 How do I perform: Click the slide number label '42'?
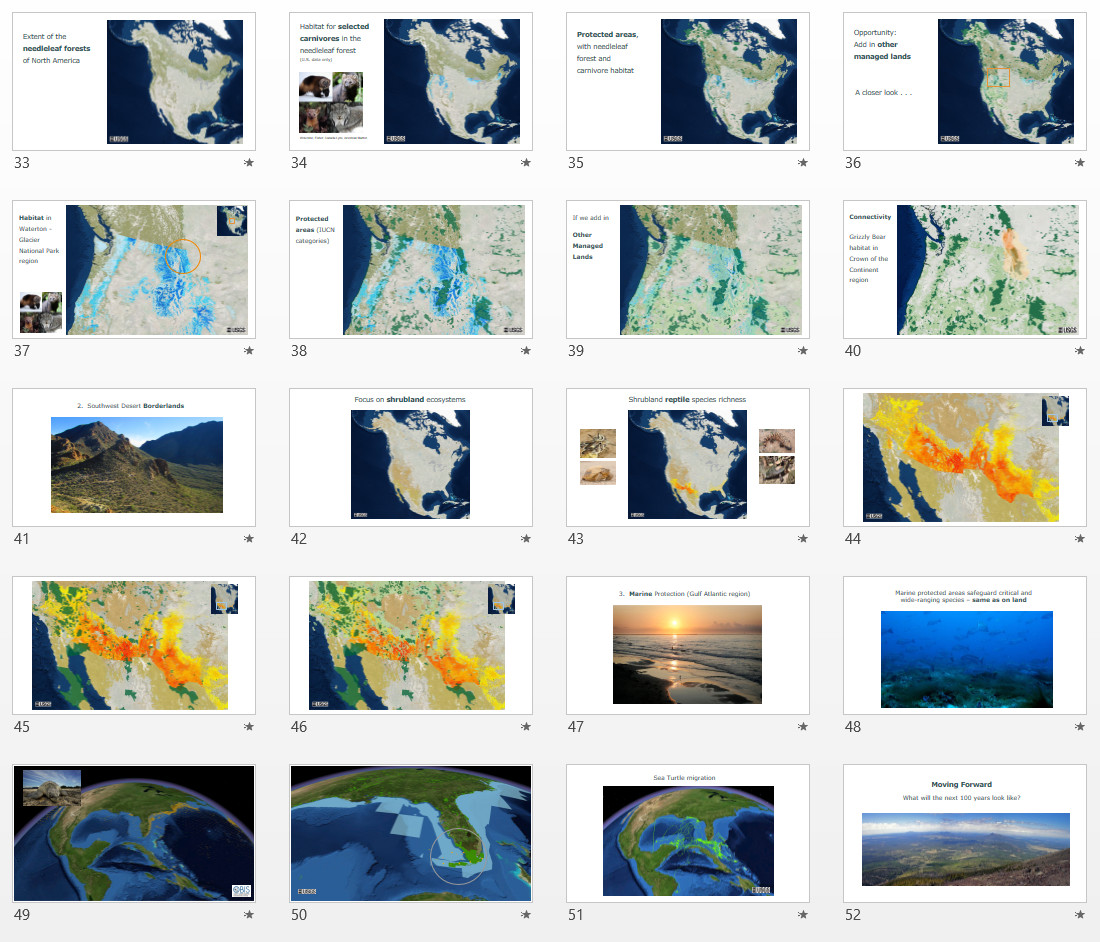(299, 539)
